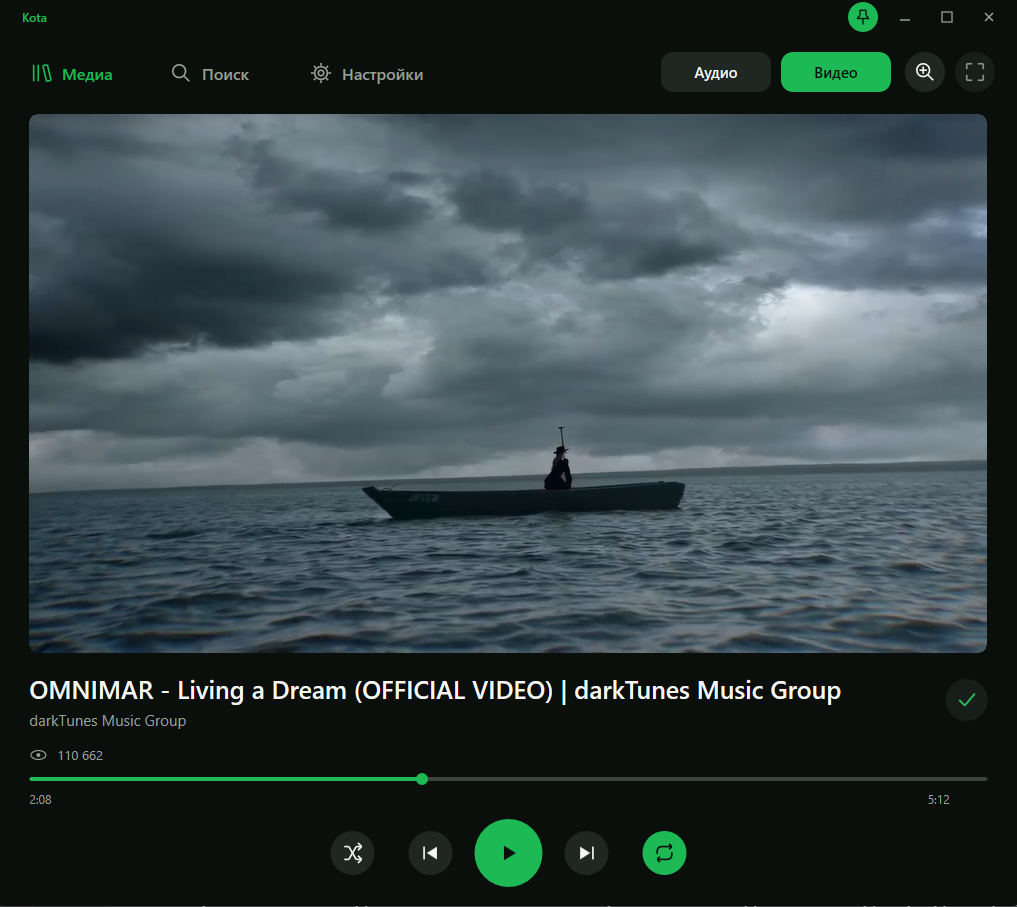Switch to Аудио mode
Viewport: 1017px width, 907px height.
click(x=715, y=72)
